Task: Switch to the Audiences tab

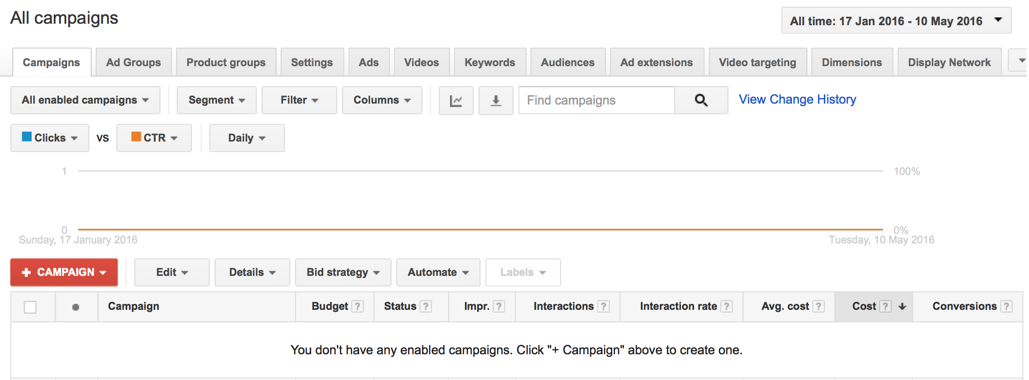Action: click(568, 62)
